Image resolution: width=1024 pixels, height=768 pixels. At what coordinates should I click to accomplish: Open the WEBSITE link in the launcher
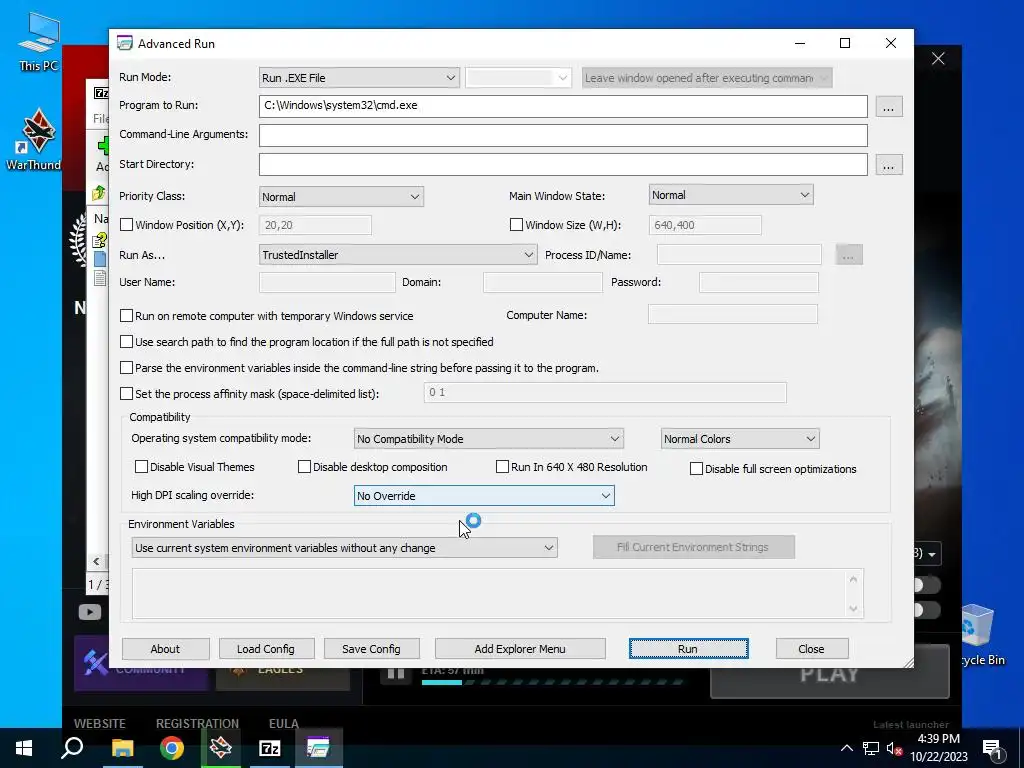click(99, 724)
